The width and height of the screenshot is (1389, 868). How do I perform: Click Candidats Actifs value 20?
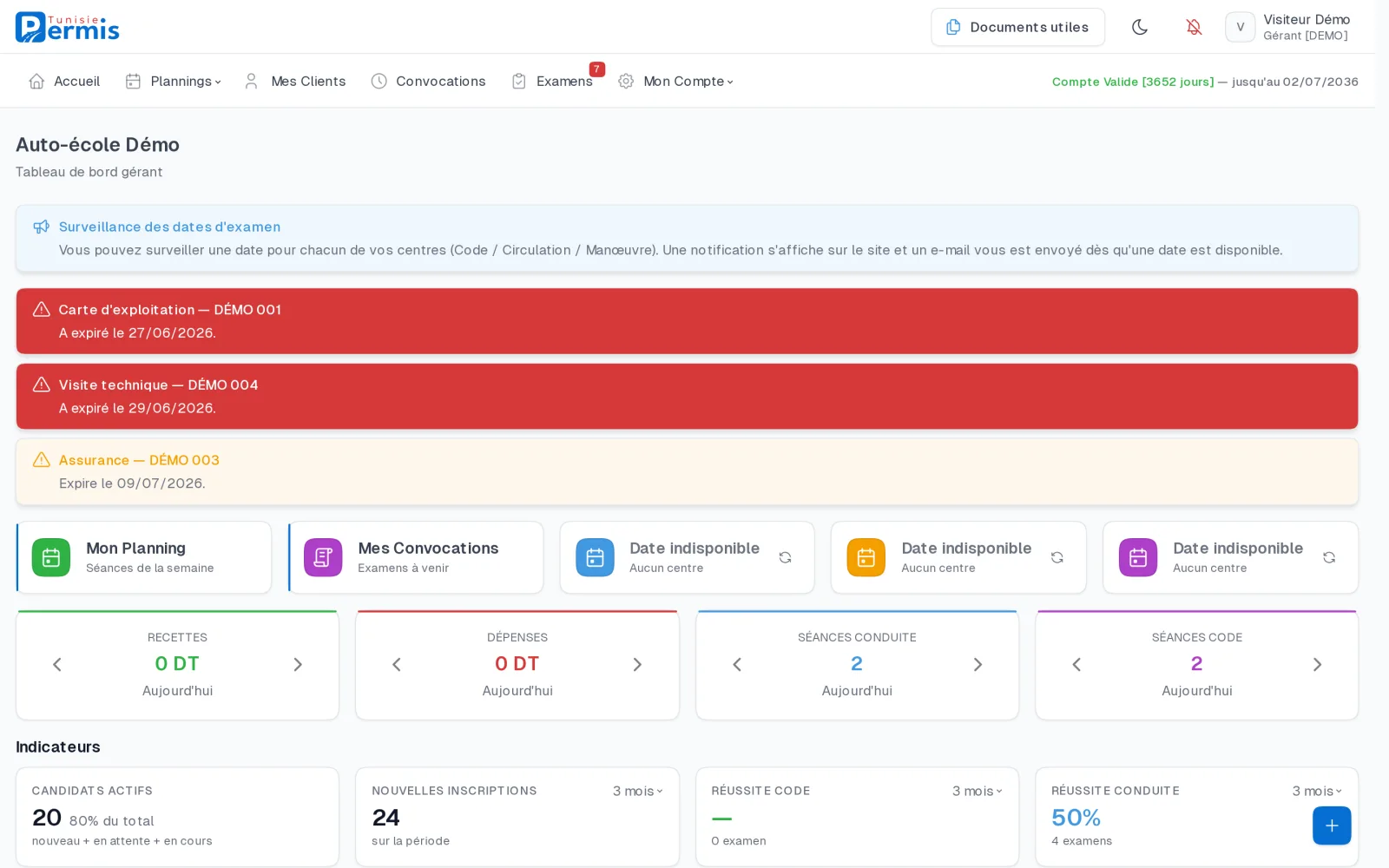47,818
